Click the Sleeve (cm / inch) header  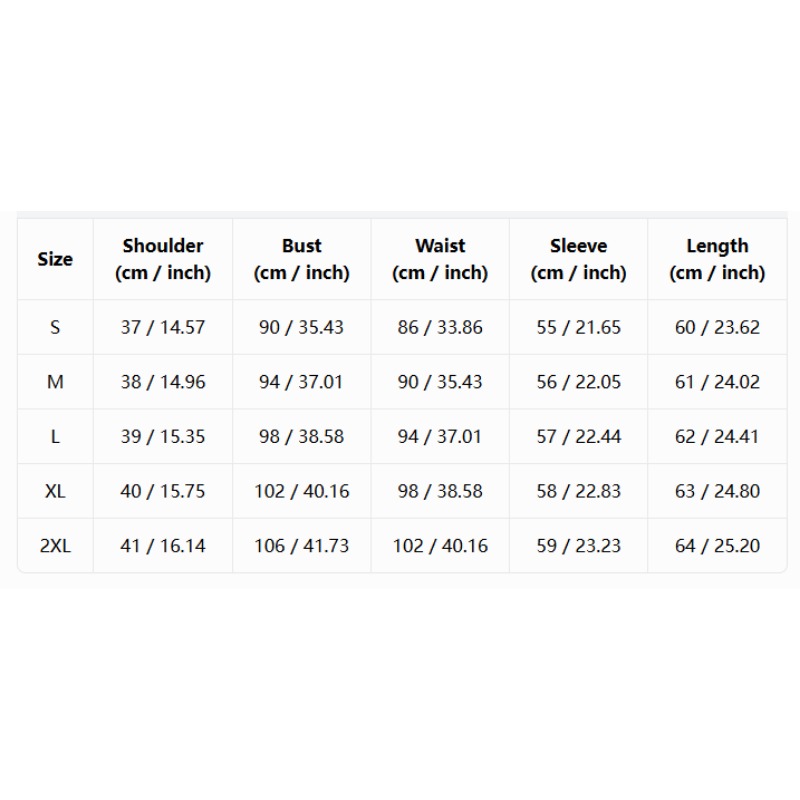pyautogui.click(x=579, y=259)
